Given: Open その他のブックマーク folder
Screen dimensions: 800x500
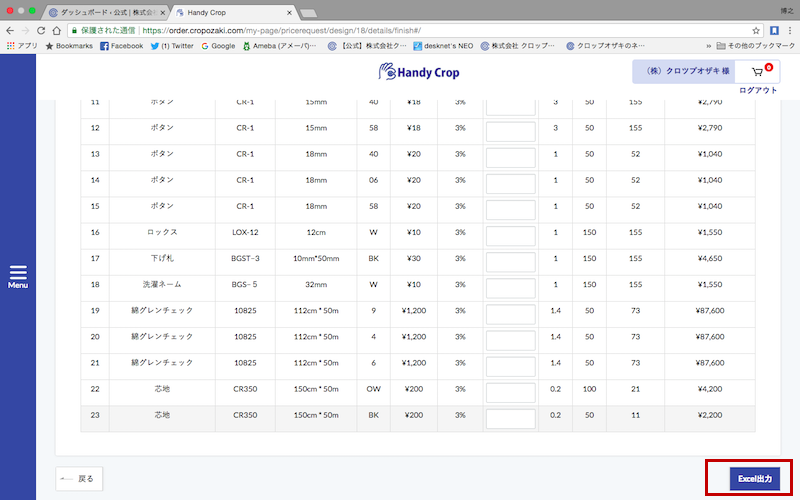Looking at the screenshot, I should [x=756, y=46].
